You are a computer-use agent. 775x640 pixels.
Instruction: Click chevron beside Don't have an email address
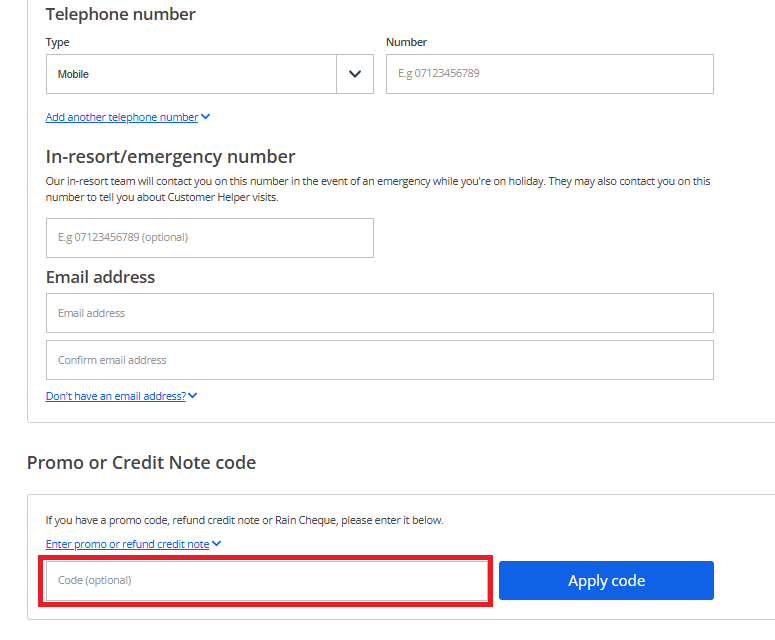coord(193,396)
